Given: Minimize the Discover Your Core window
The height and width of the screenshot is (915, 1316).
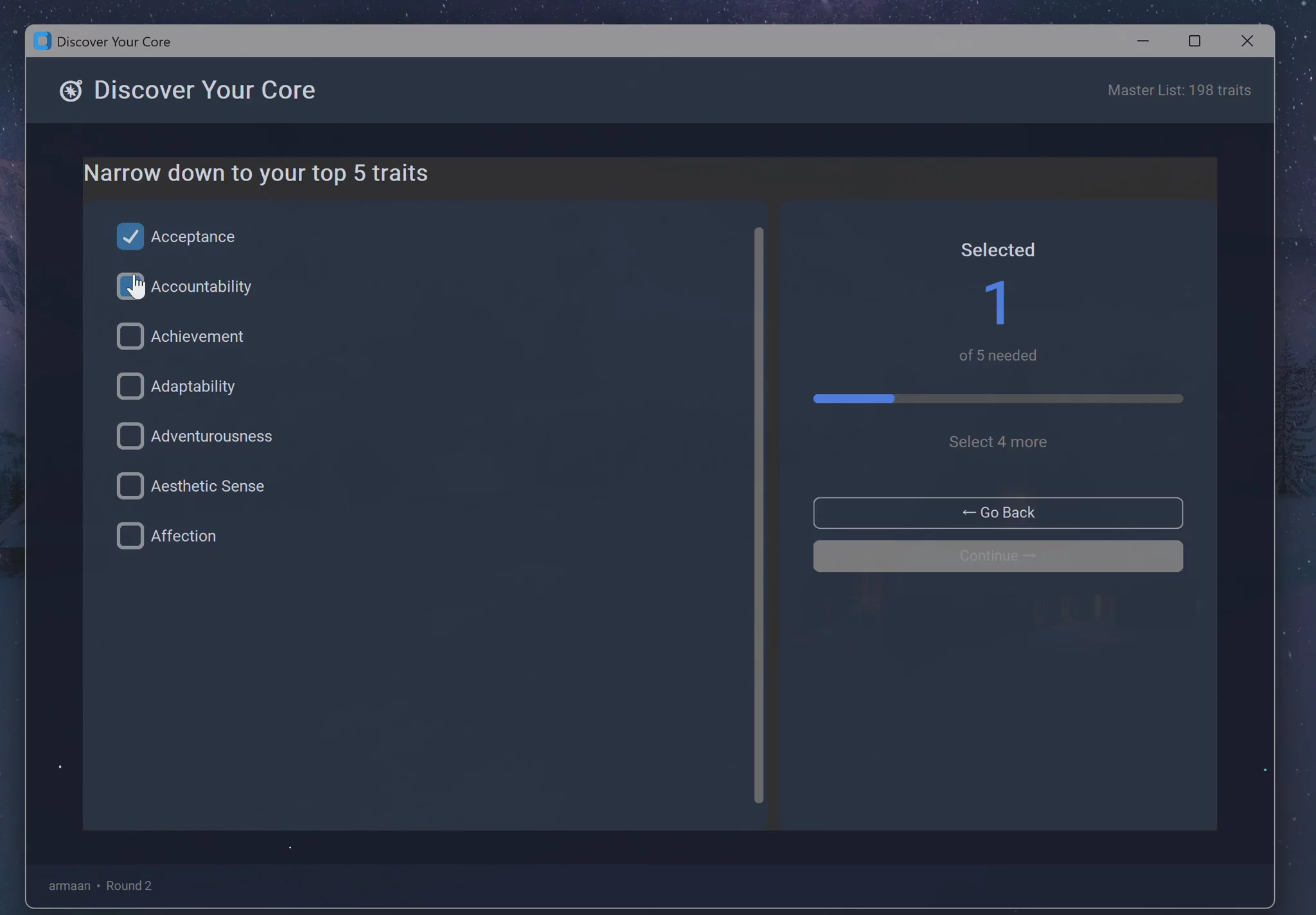Looking at the screenshot, I should point(1143,41).
